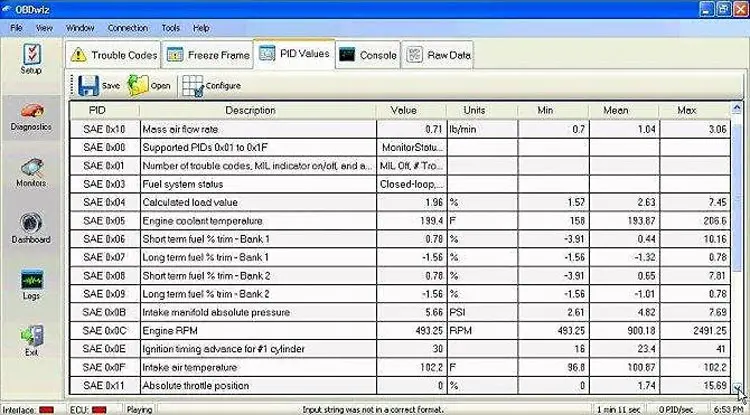The height and width of the screenshot is (415, 750).
Task: Open the File menu
Action: tap(16, 28)
